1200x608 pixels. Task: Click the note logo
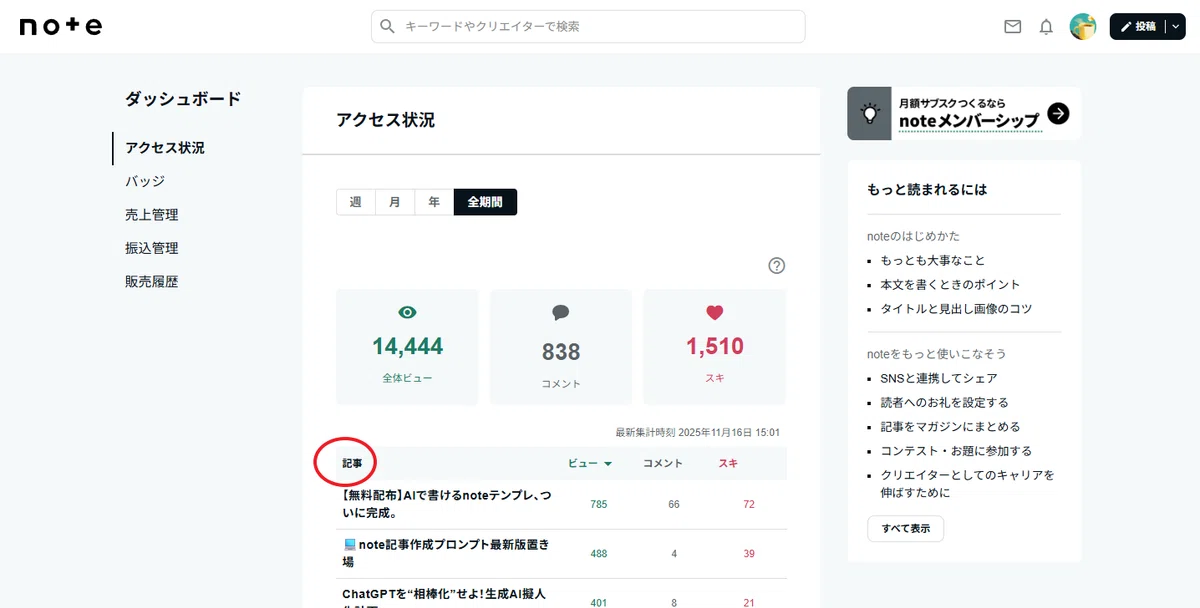[61, 27]
